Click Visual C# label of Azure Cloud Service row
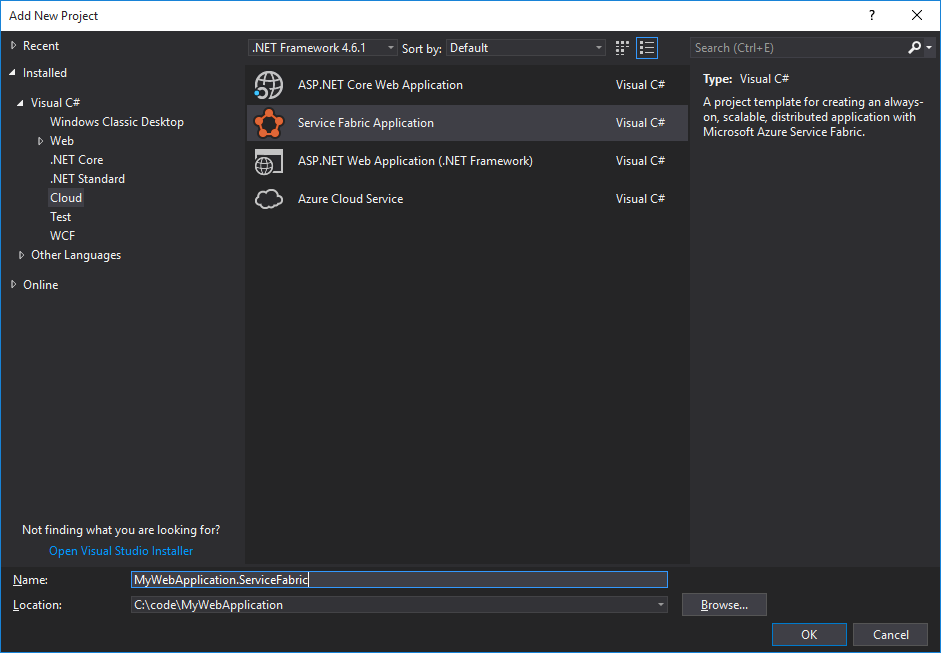Viewport: 941px width, 653px height. (x=640, y=199)
